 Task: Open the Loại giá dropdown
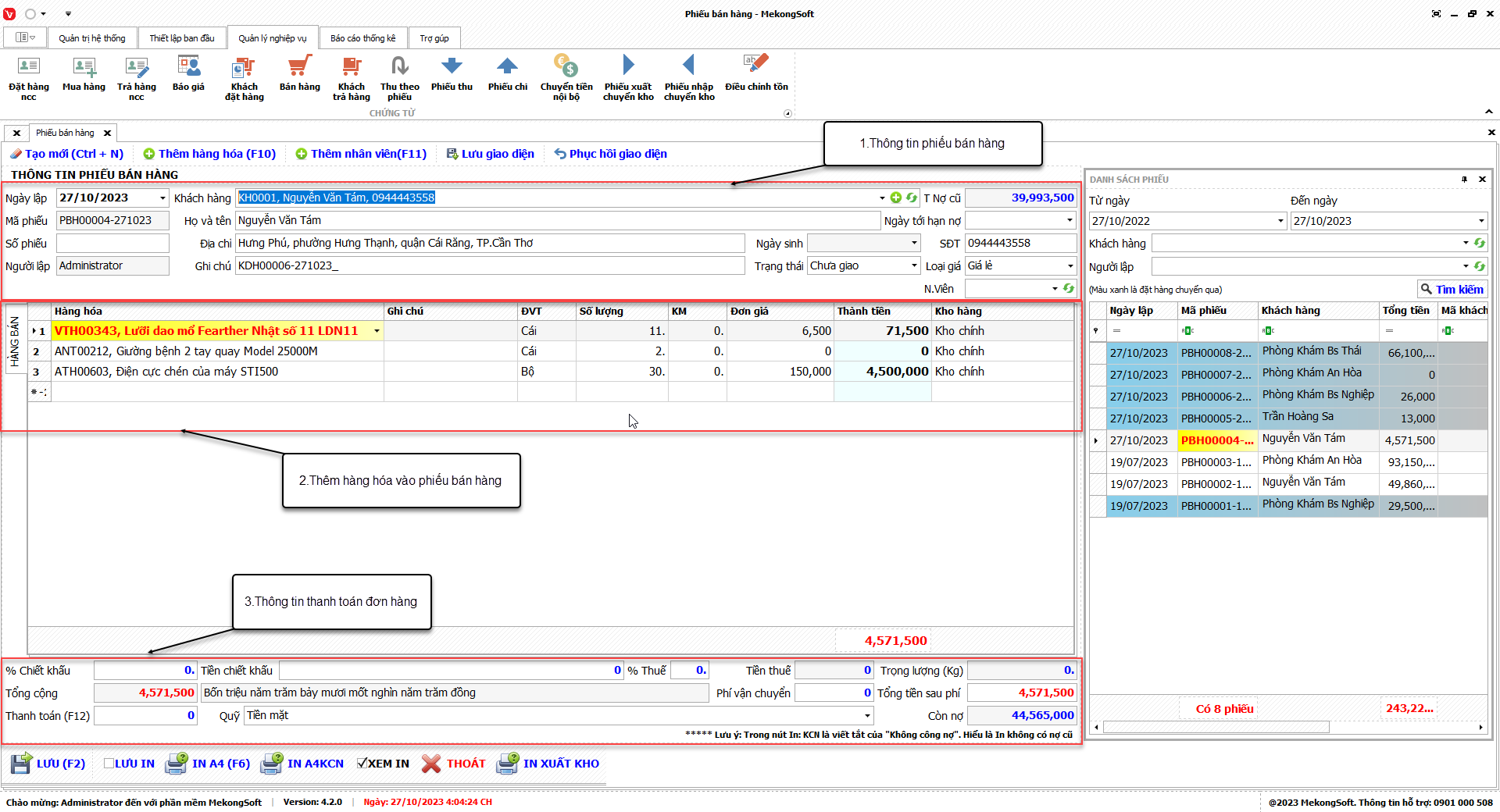(1070, 266)
